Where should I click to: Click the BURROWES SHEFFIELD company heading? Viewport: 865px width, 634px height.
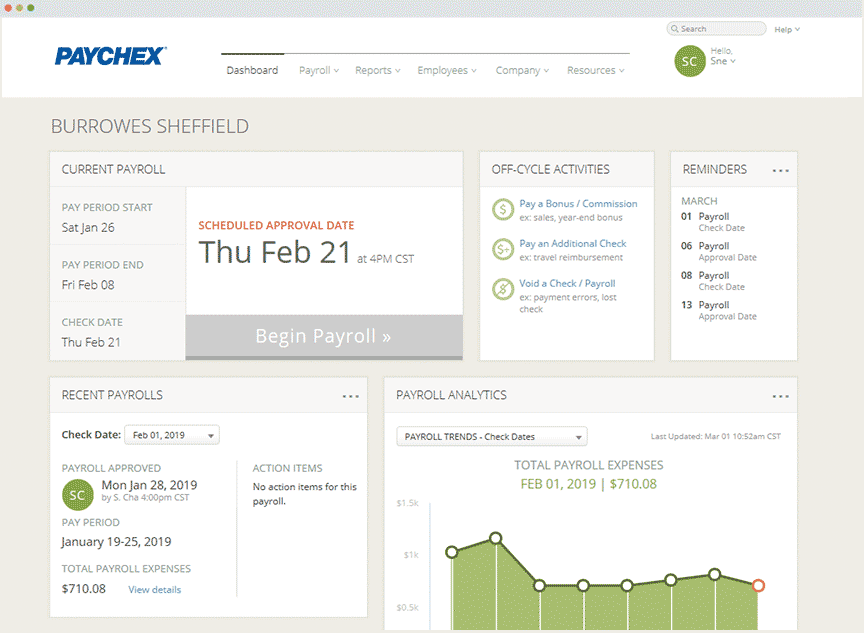150,126
